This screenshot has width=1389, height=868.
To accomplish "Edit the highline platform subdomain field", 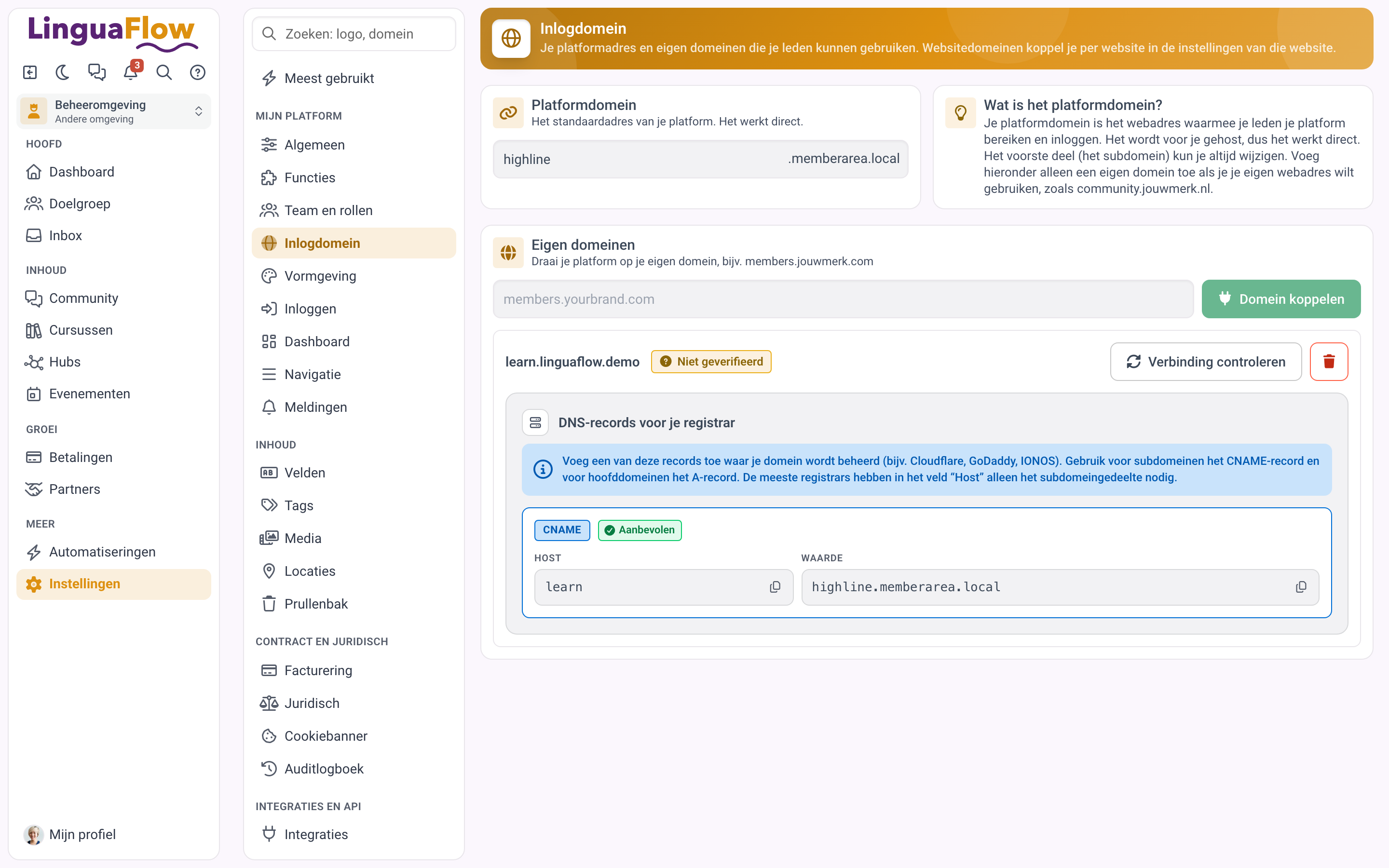I will (700, 159).
